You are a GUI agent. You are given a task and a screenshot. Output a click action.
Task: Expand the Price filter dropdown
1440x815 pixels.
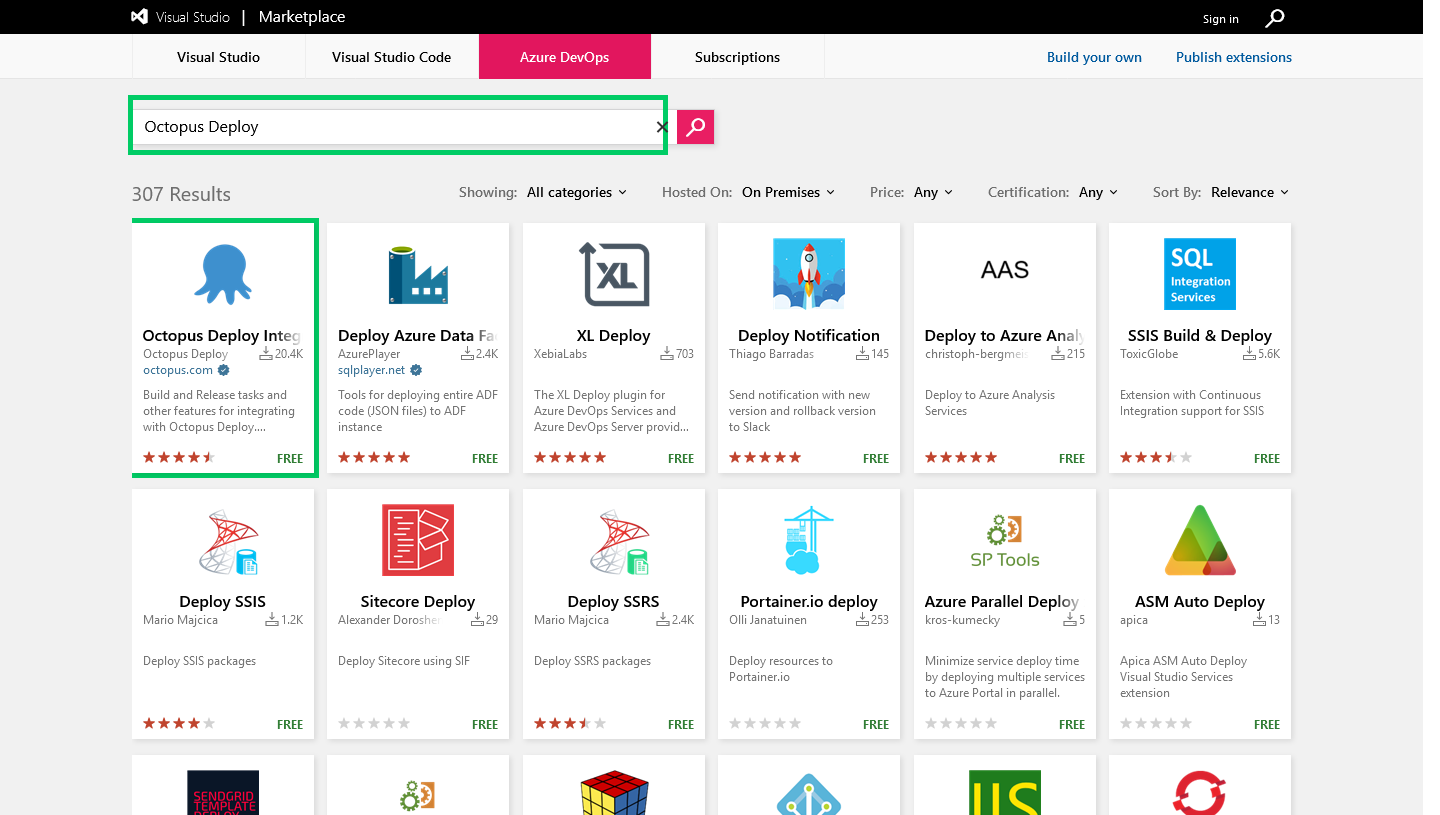933,192
